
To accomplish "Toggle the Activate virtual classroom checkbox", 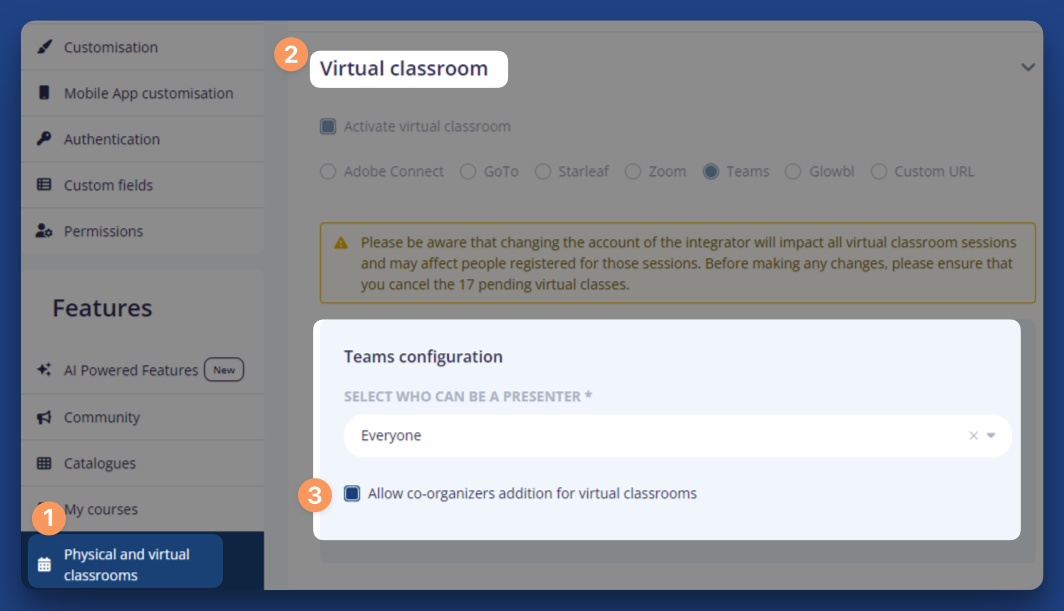I will pos(328,127).
